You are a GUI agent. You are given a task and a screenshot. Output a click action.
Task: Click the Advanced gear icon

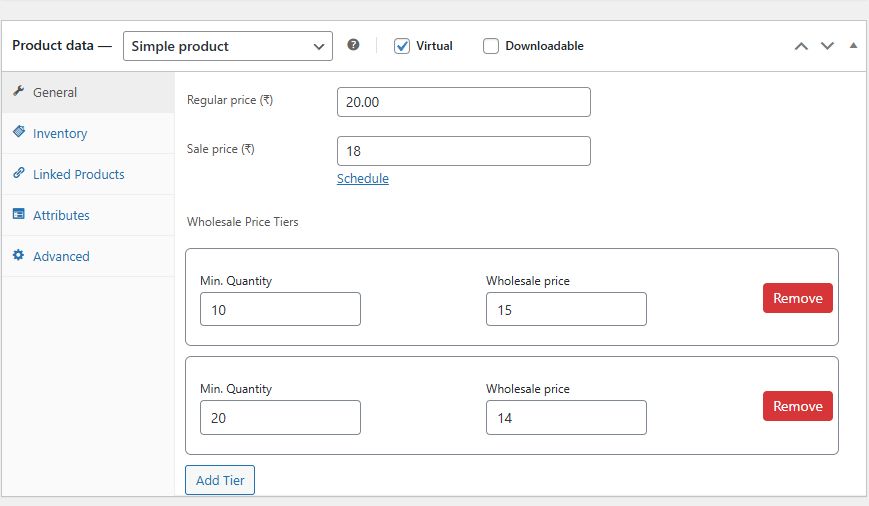click(x=18, y=255)
